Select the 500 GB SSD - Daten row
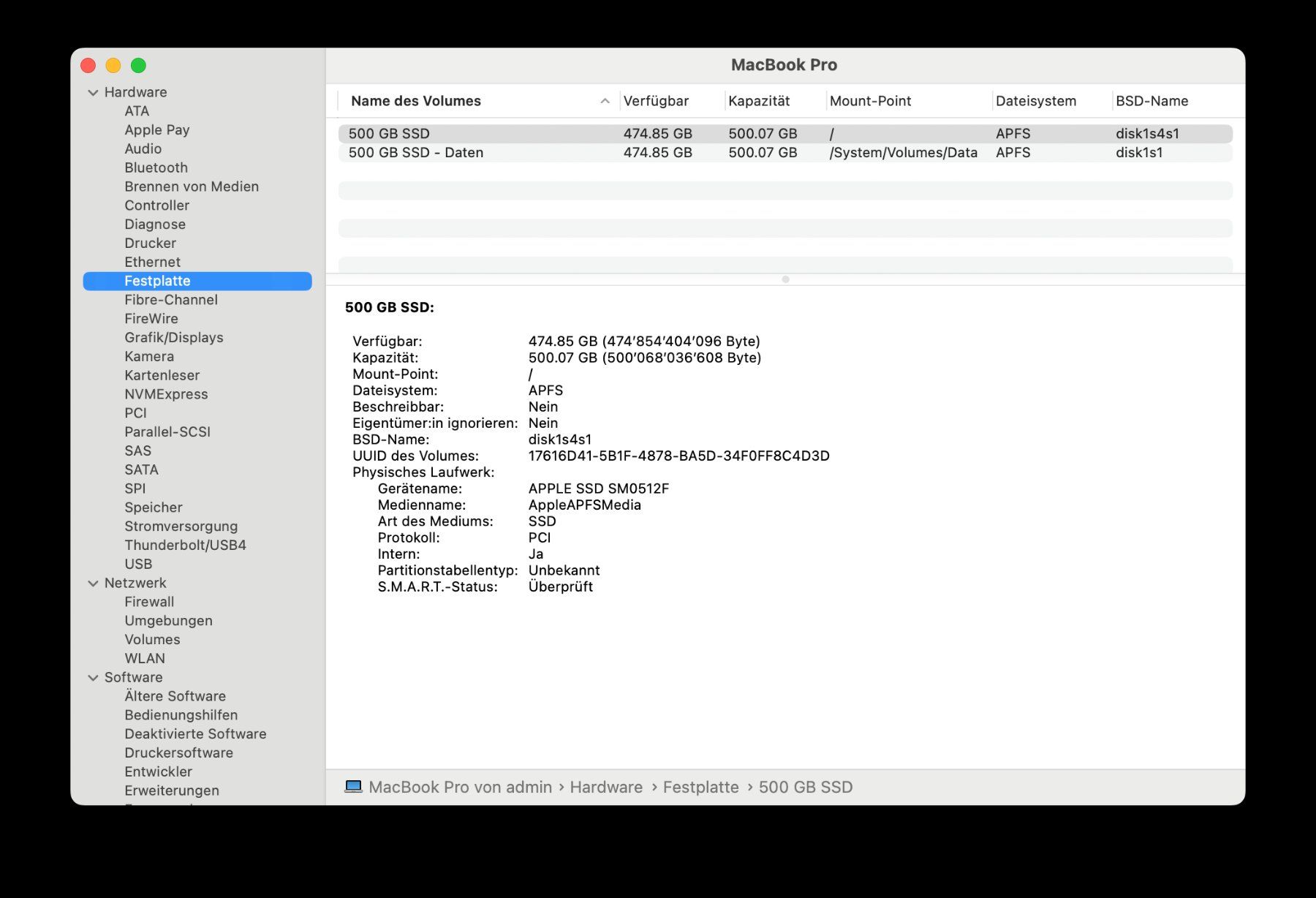Viewport: 1316px width, 898px height. (785, 153)
